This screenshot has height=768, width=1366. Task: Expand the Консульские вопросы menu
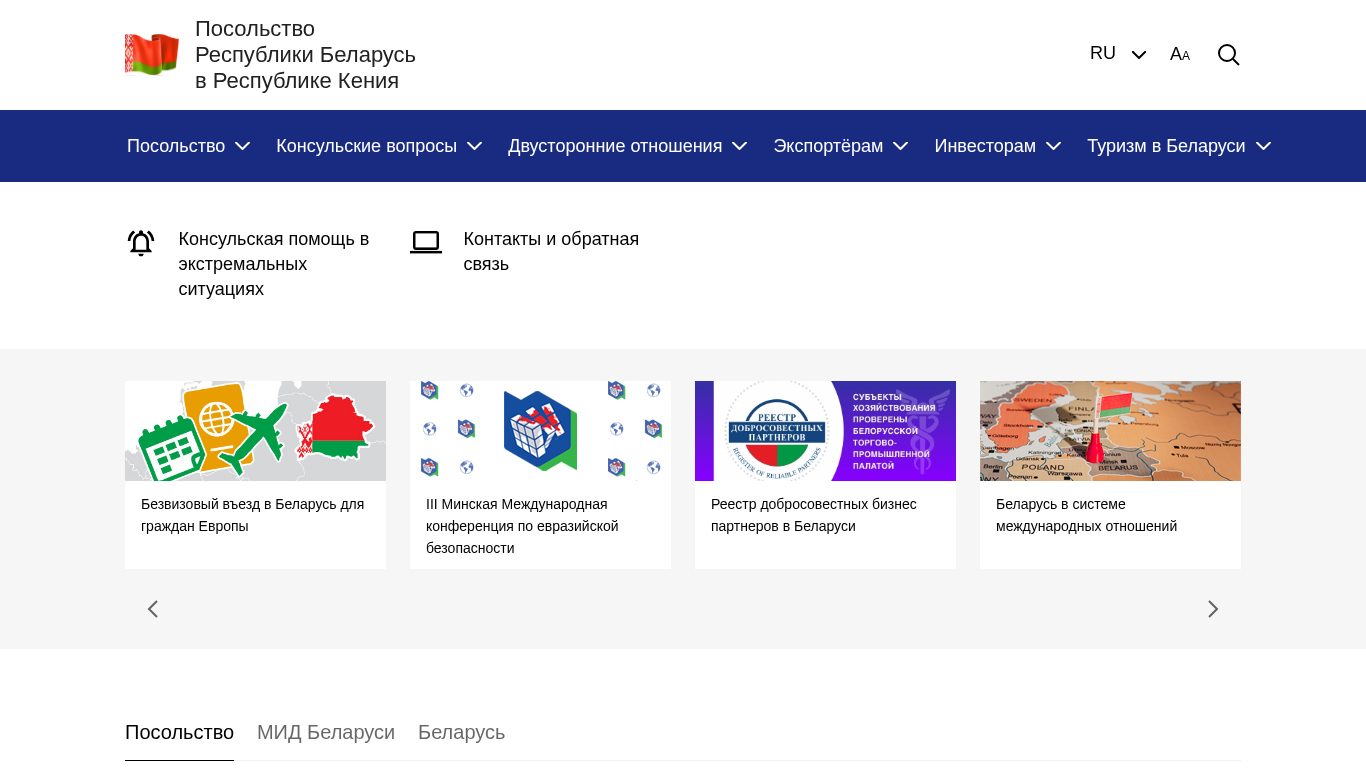tap(379, 146)
